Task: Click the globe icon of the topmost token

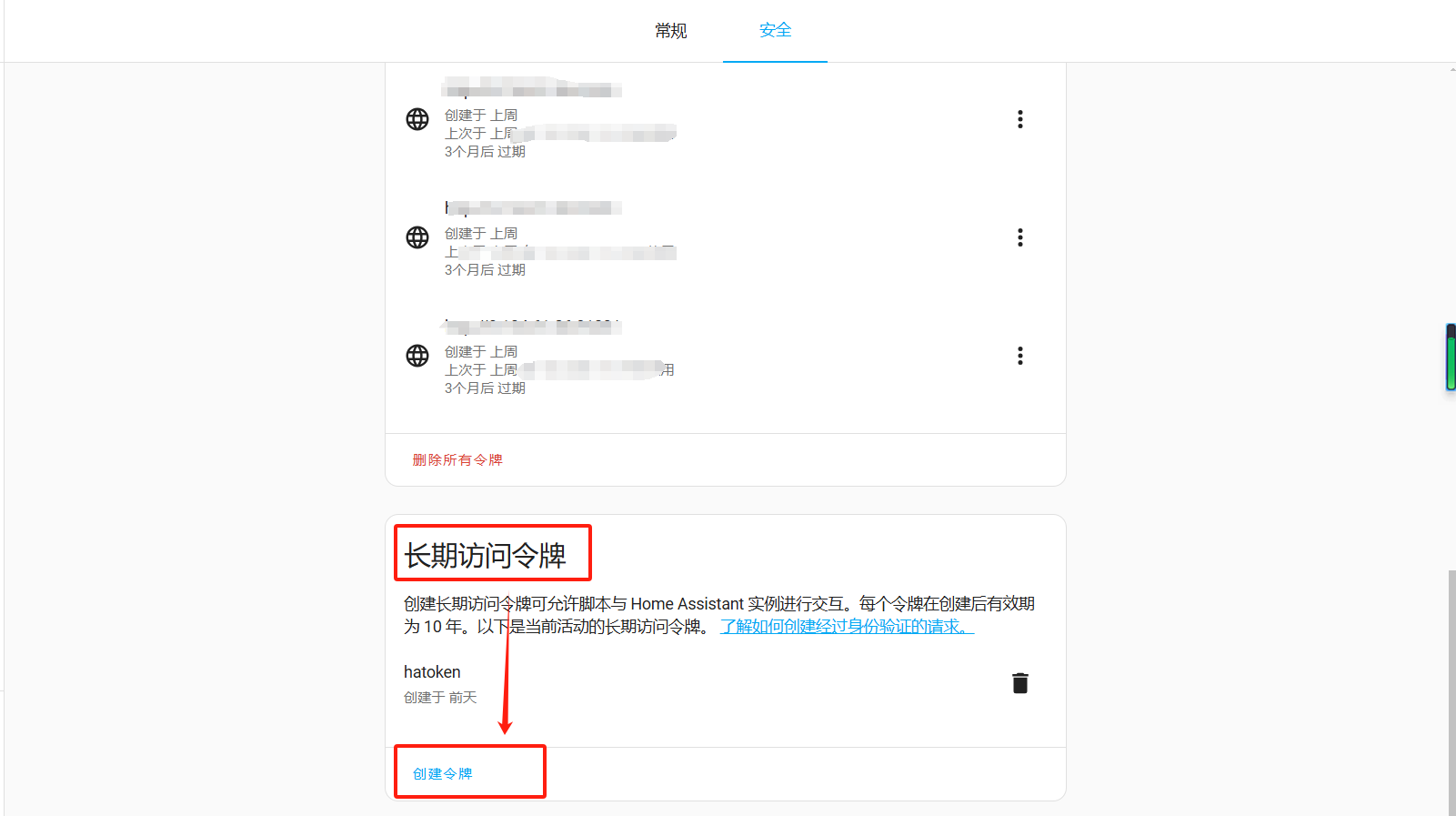Action: pyautogui.click(x=417, y=119)
